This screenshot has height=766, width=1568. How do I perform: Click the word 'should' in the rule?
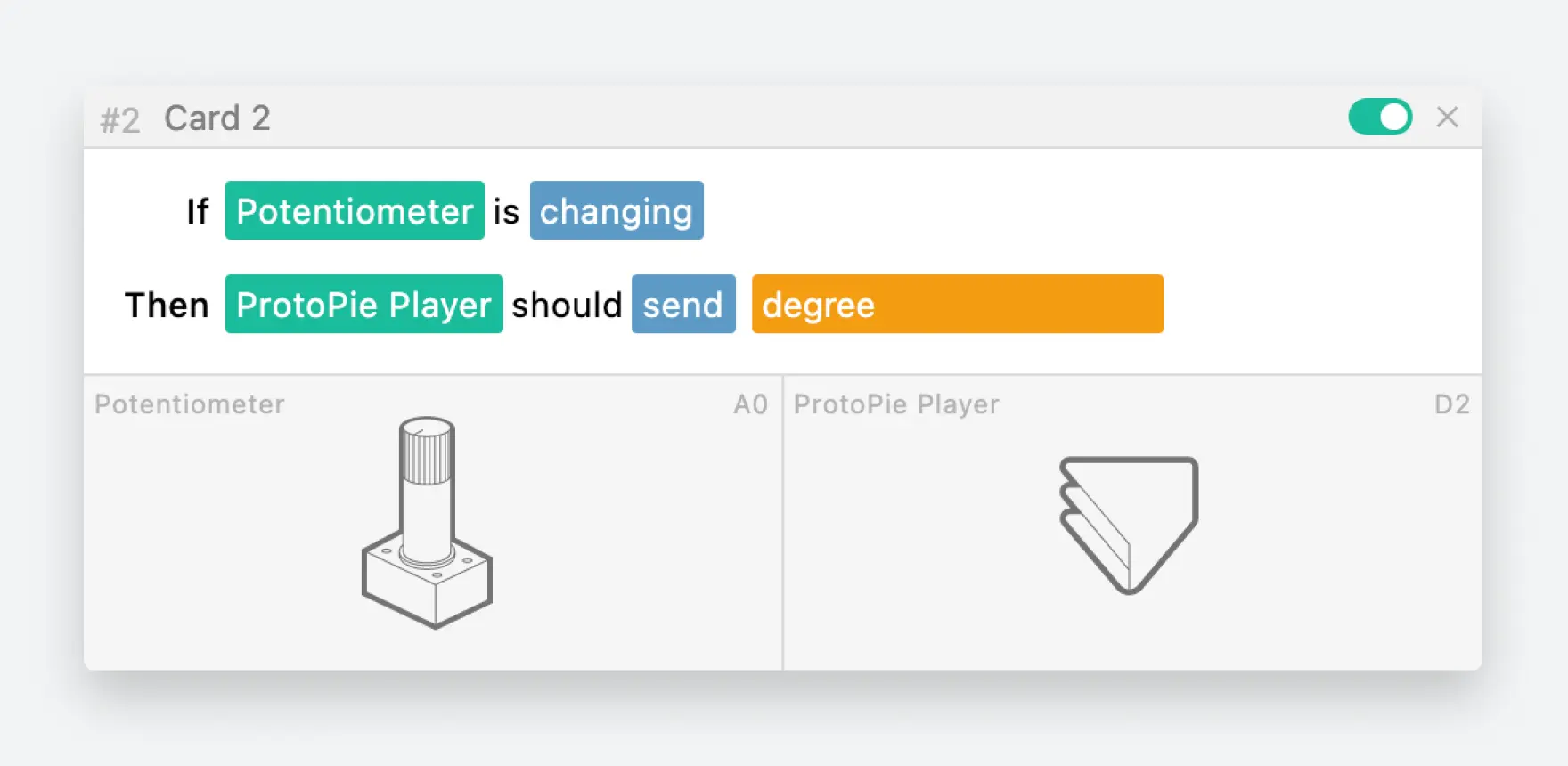(567, 305)
